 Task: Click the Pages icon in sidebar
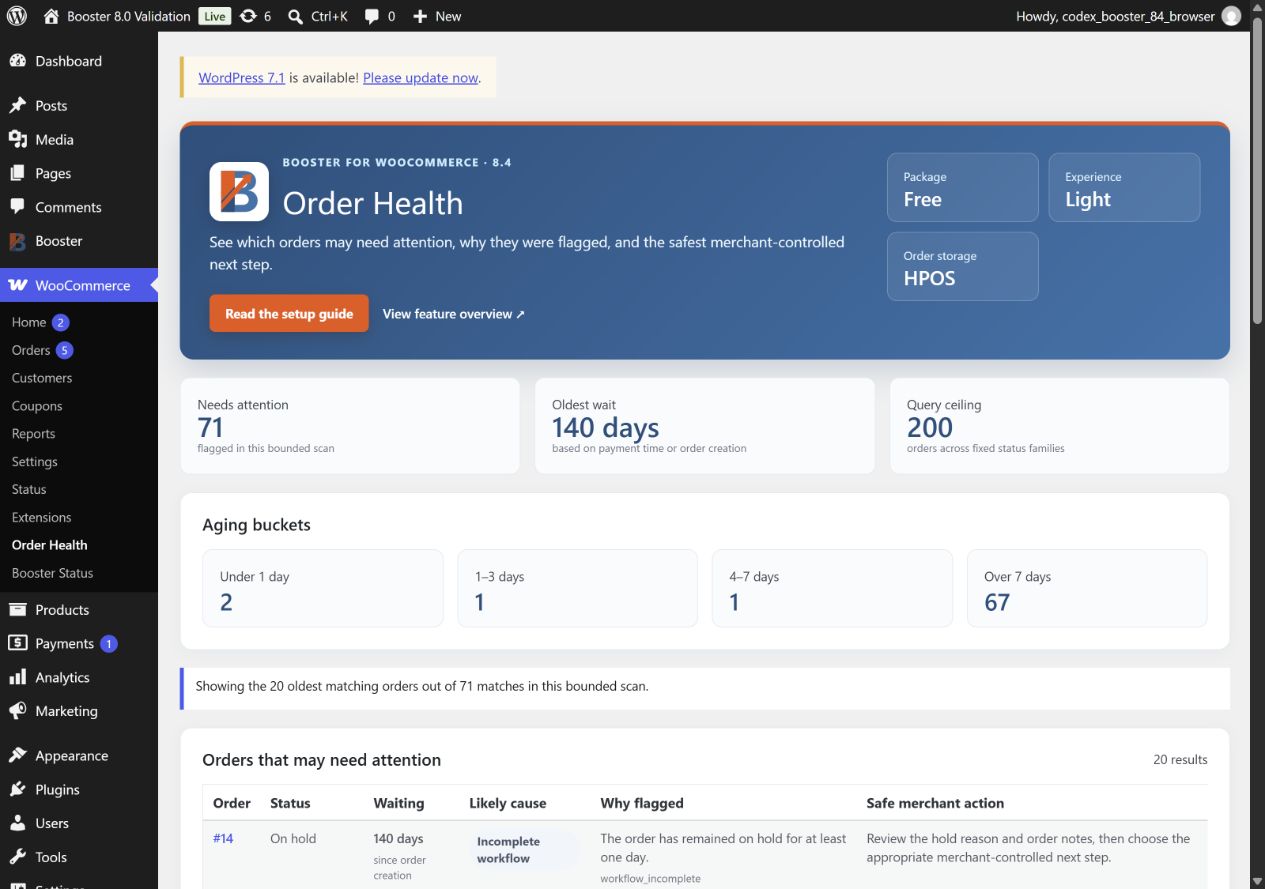[17, 173]
